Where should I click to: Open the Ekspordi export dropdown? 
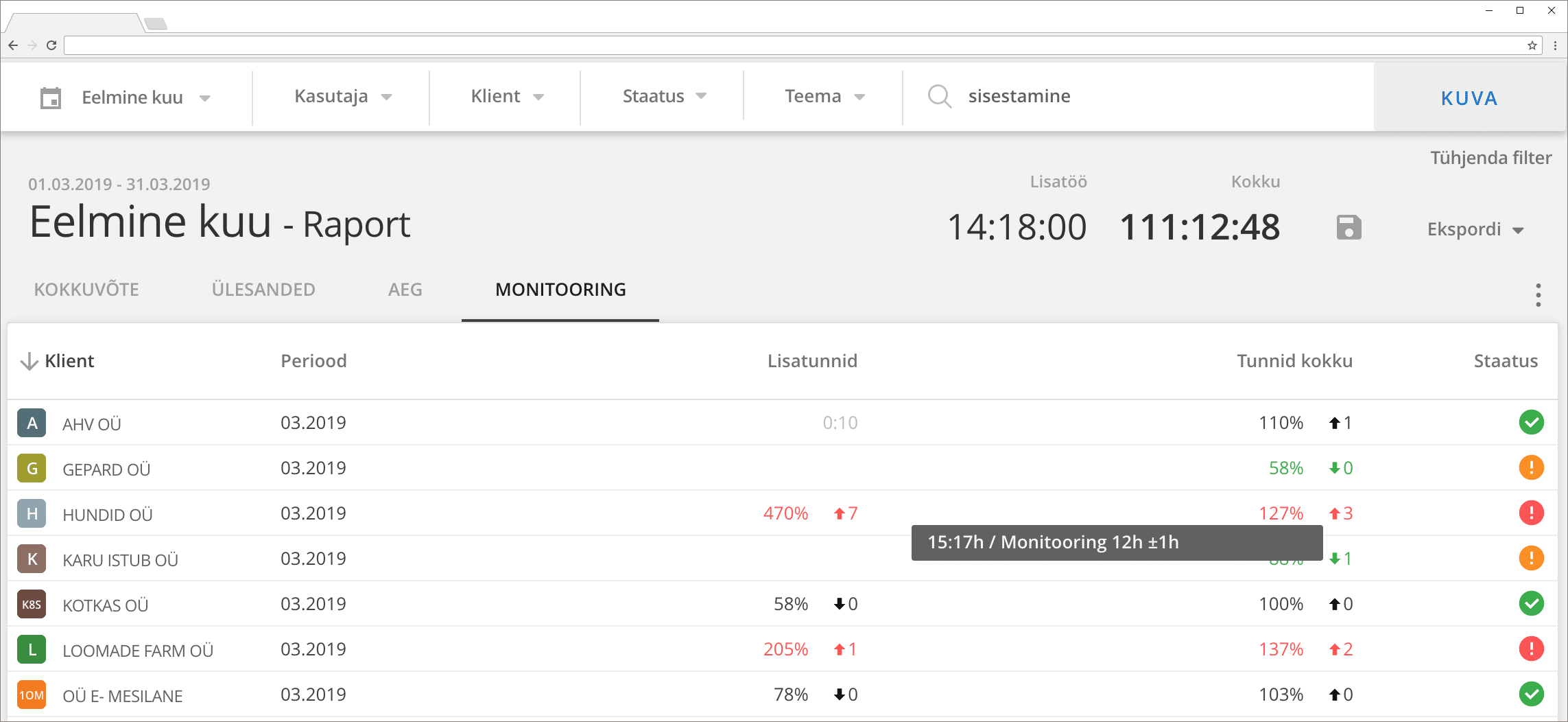1475,229
